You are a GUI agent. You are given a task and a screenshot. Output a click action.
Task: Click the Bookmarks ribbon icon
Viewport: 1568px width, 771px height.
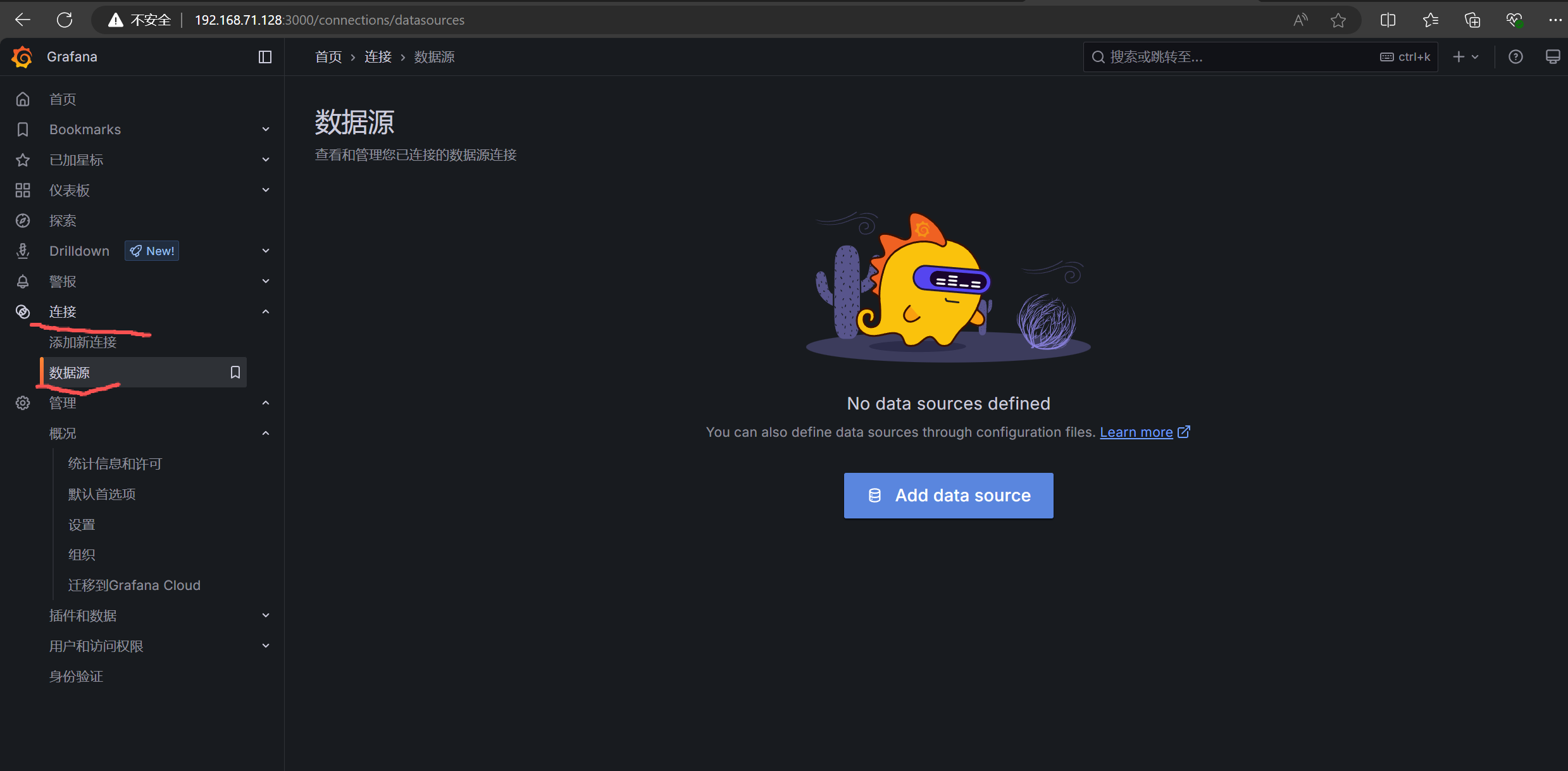click(x=23, y=130)
